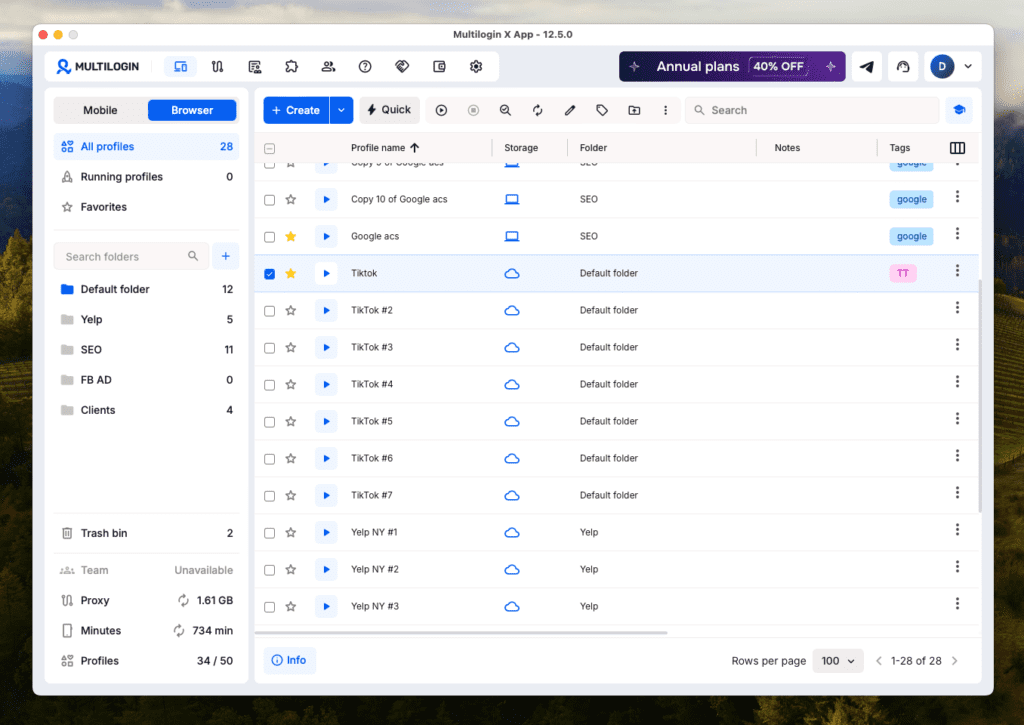Check the Copy 10 of Google acs checkbox
The height and width of the screenshot is (725, 1024).
click(x=270, y=200)
